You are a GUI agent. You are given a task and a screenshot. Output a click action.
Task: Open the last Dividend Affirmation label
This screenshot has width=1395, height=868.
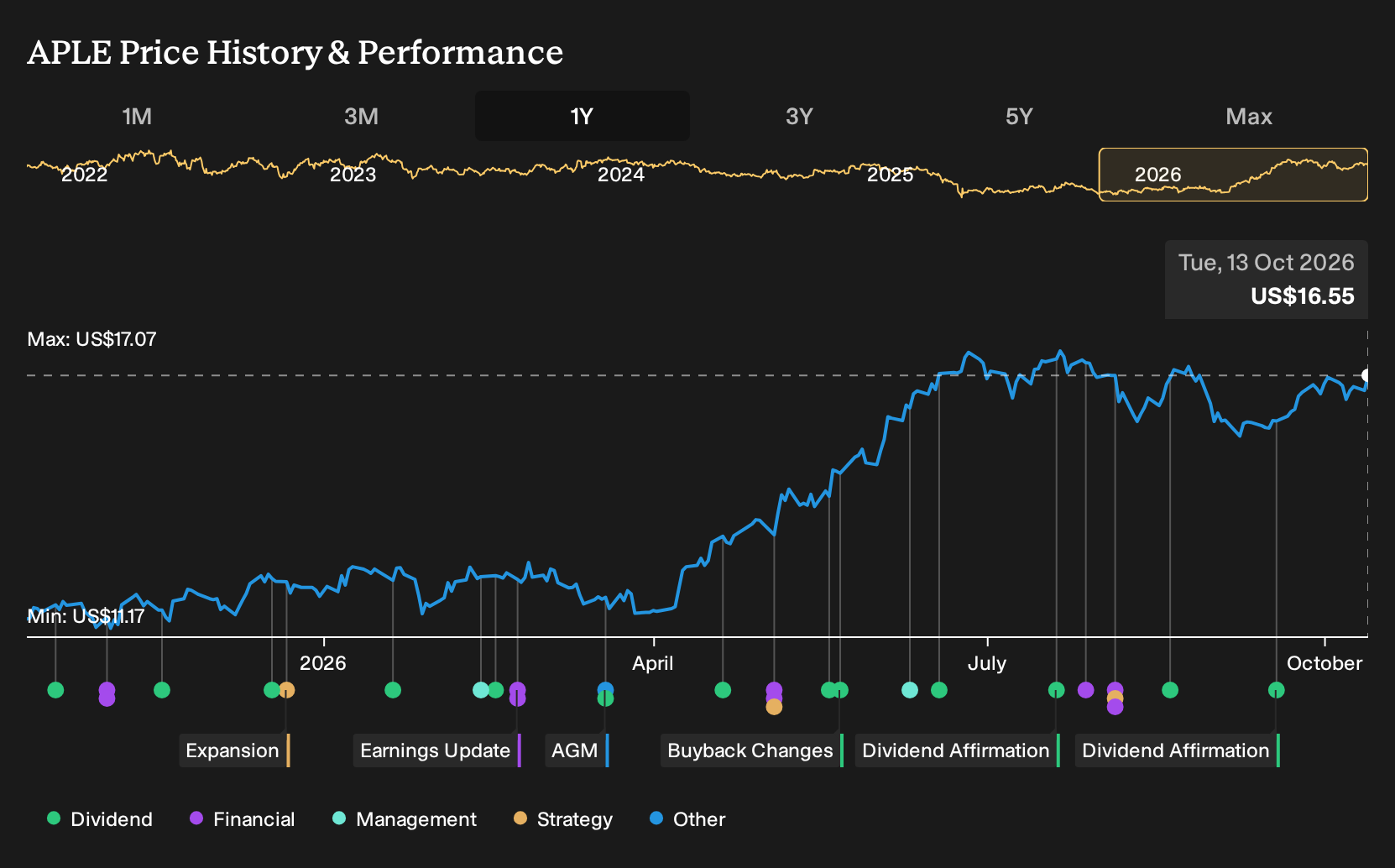pos(1178,750)
